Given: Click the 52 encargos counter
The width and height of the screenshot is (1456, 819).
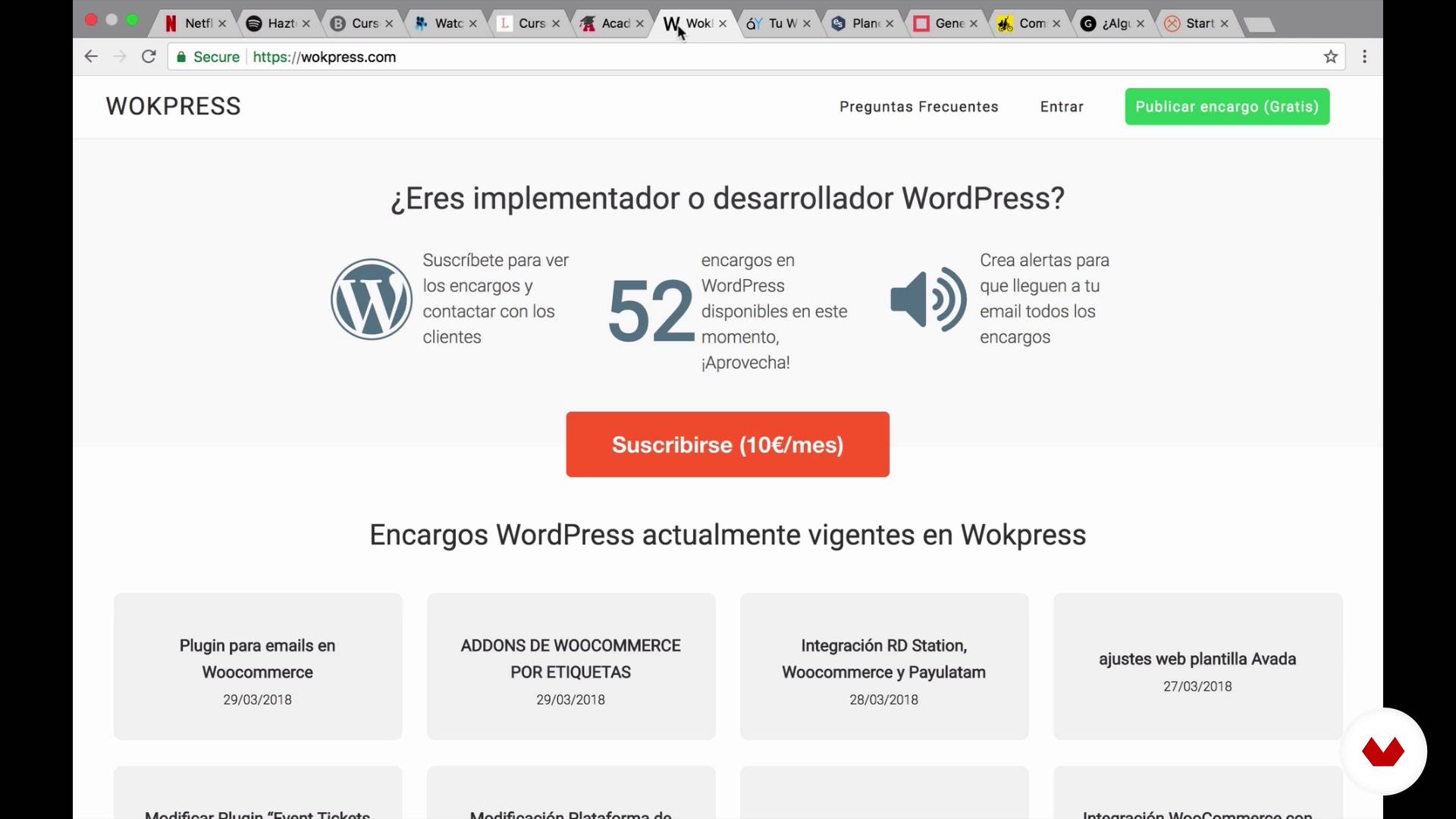Looking at the screenshot, I should click(651, 311).
